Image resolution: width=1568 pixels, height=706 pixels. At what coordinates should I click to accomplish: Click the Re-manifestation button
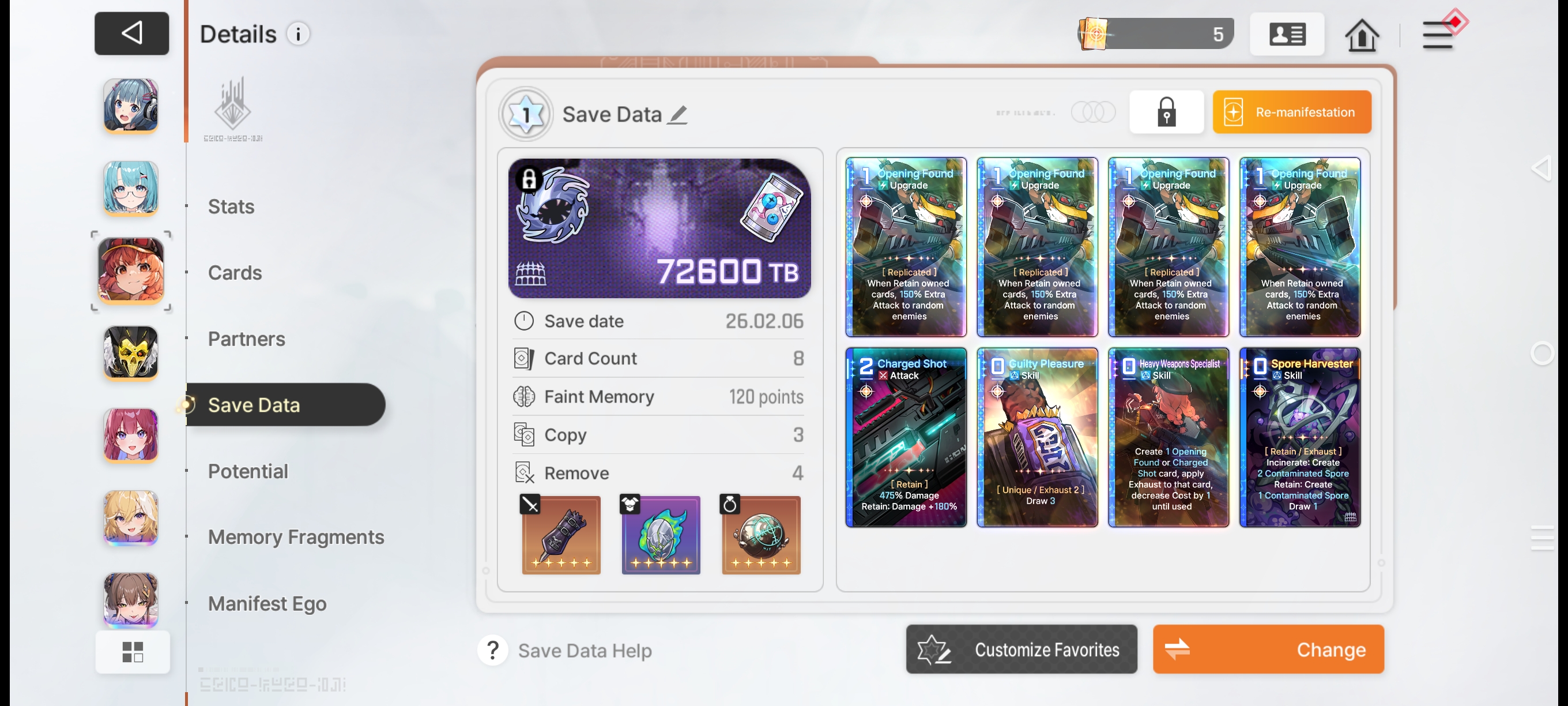coord(1291,112)
